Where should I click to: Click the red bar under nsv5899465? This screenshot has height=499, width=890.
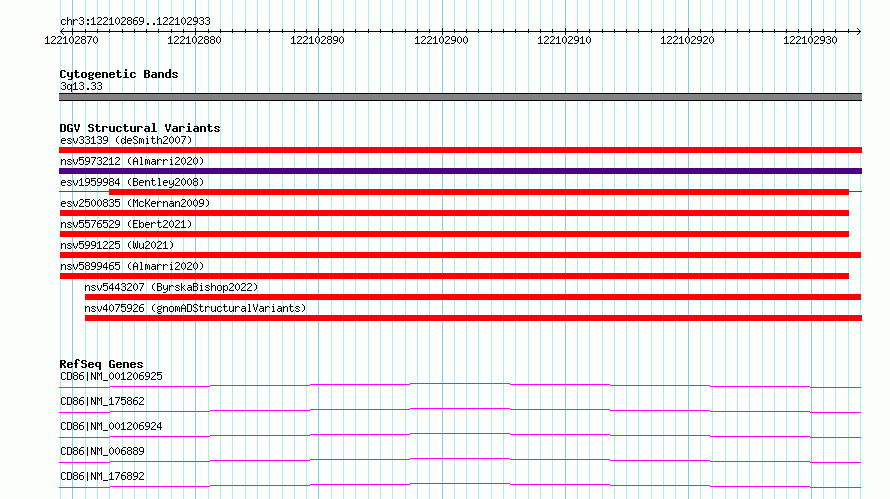(x=454, y=276)
